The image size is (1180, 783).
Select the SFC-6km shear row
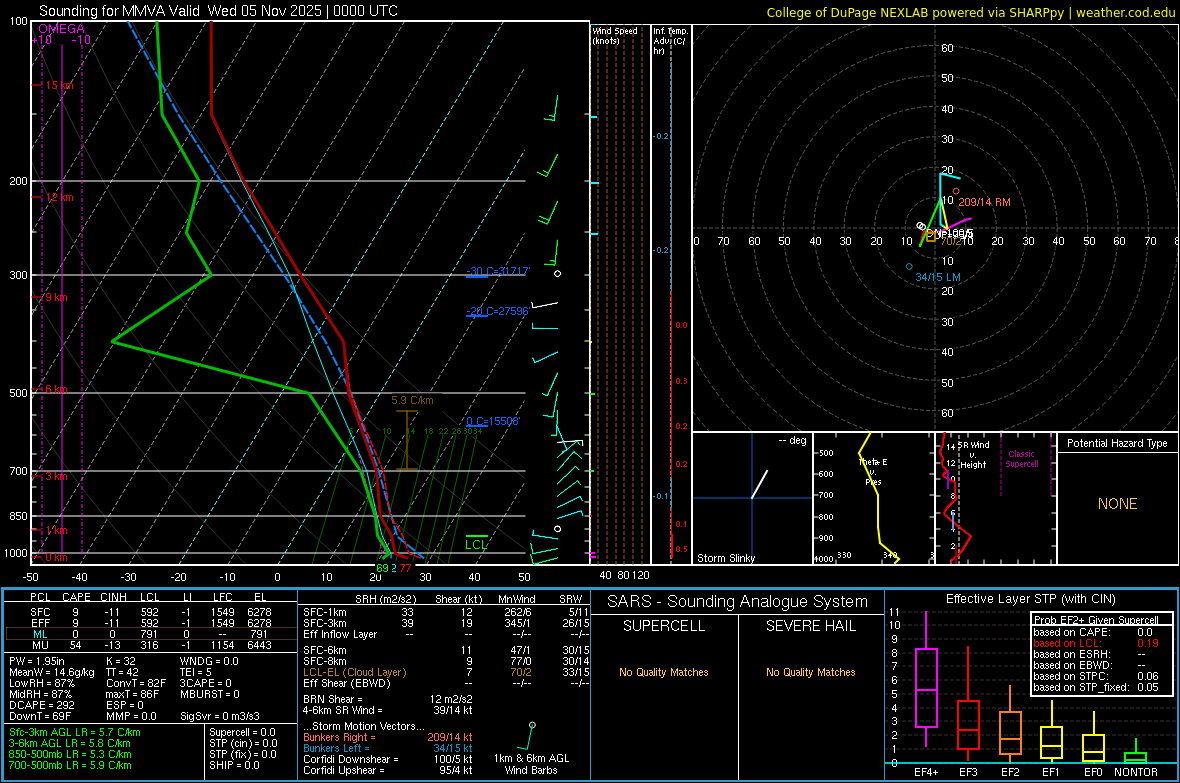[x=446, y=650]
